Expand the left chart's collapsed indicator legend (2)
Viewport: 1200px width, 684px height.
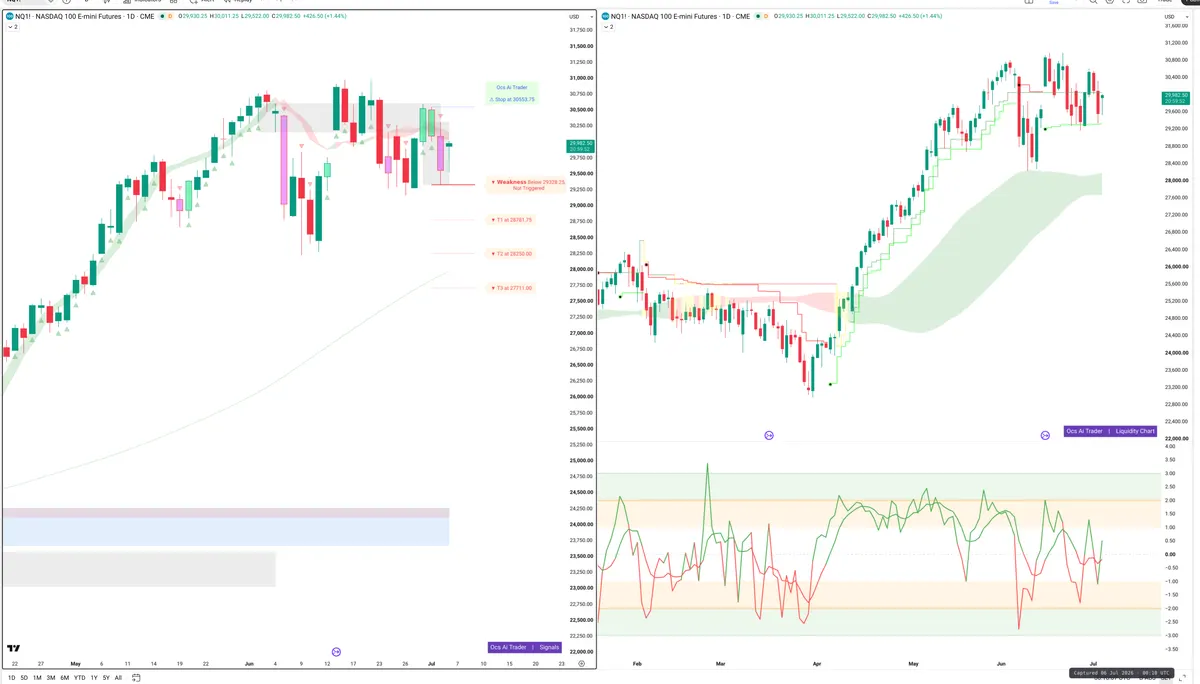(12, 27)
